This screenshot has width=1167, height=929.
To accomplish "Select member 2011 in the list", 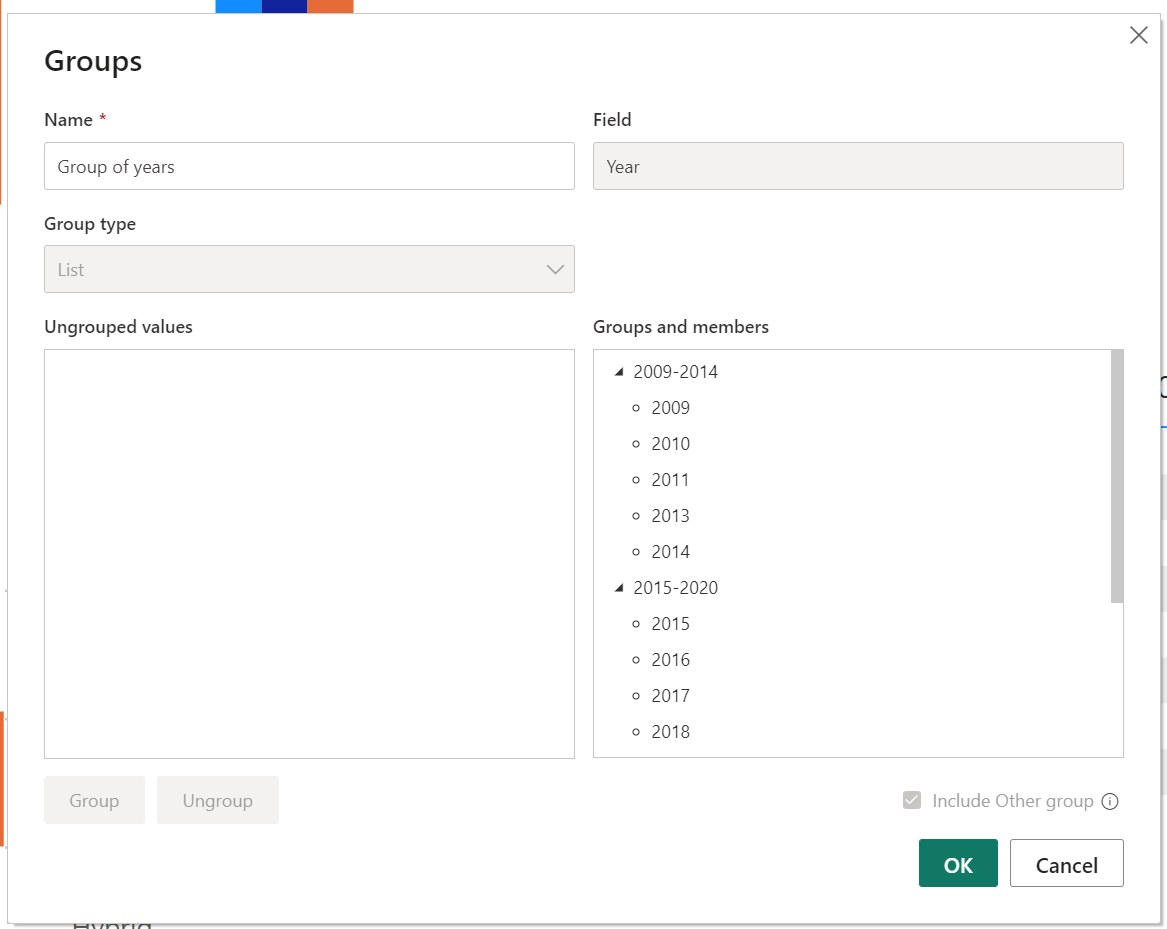I will [x=671, y=480].
